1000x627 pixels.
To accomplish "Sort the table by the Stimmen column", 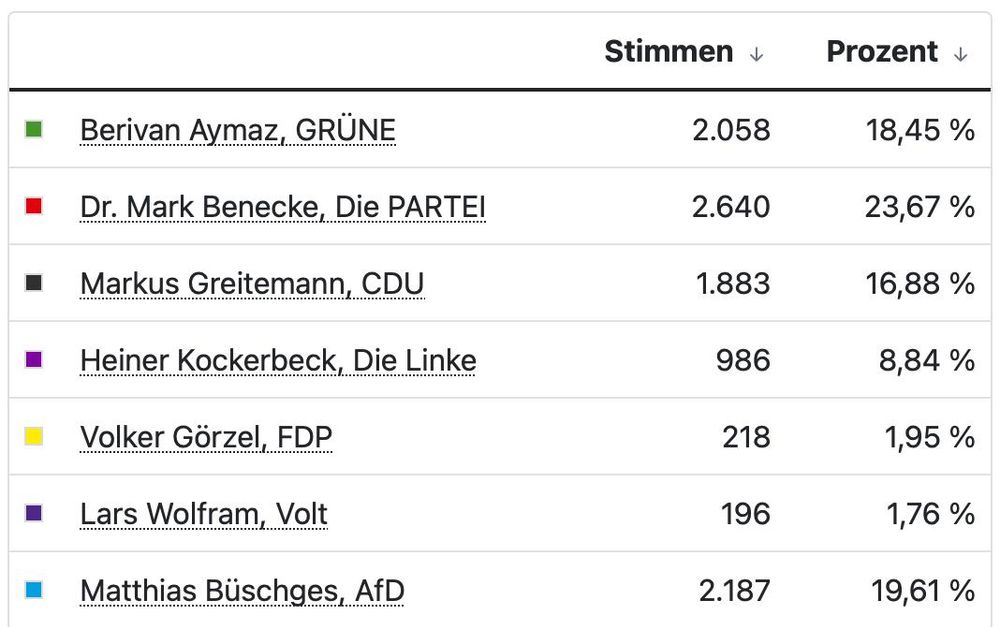I will [667, 52].
